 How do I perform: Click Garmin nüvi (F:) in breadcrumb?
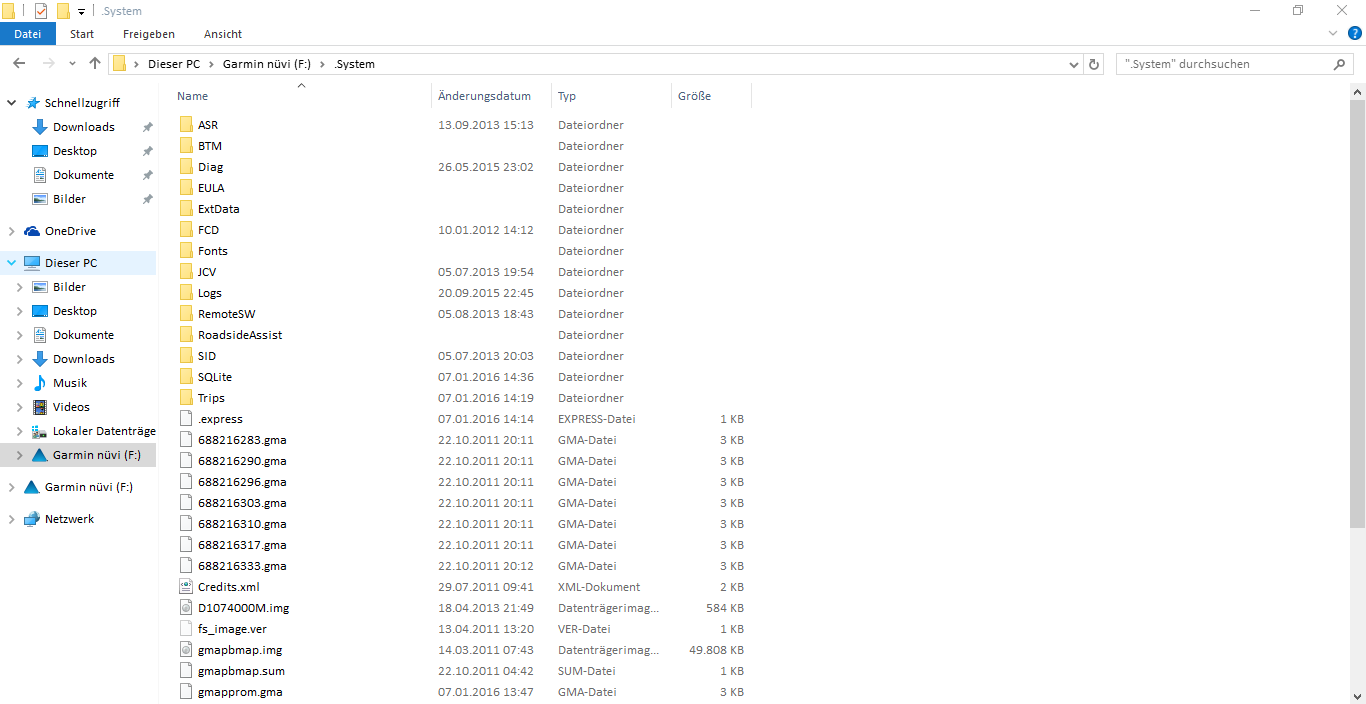(x=267, y=64)
